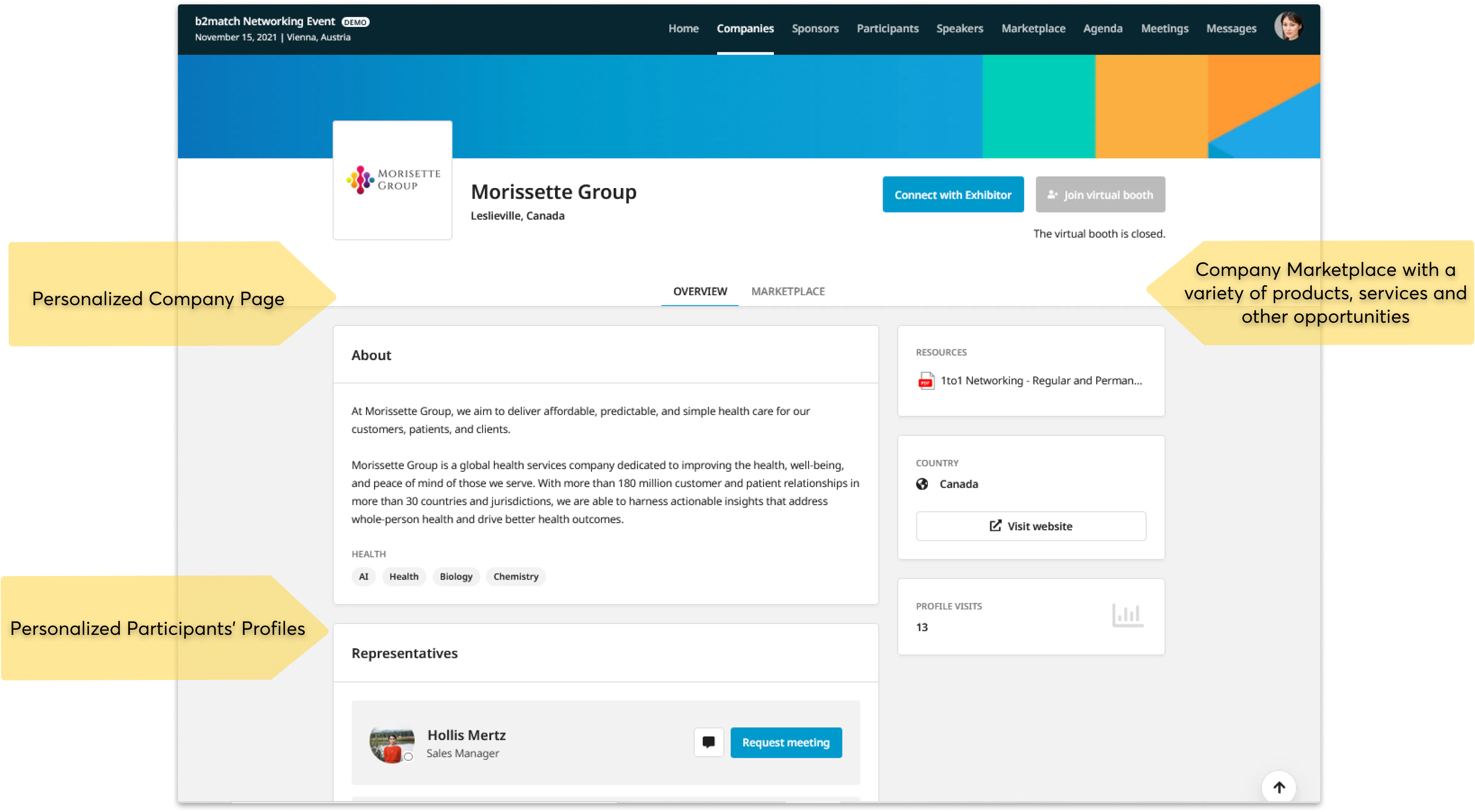Click 'November 15, 2021 | Vienna, Austria' text

[273, 37]
